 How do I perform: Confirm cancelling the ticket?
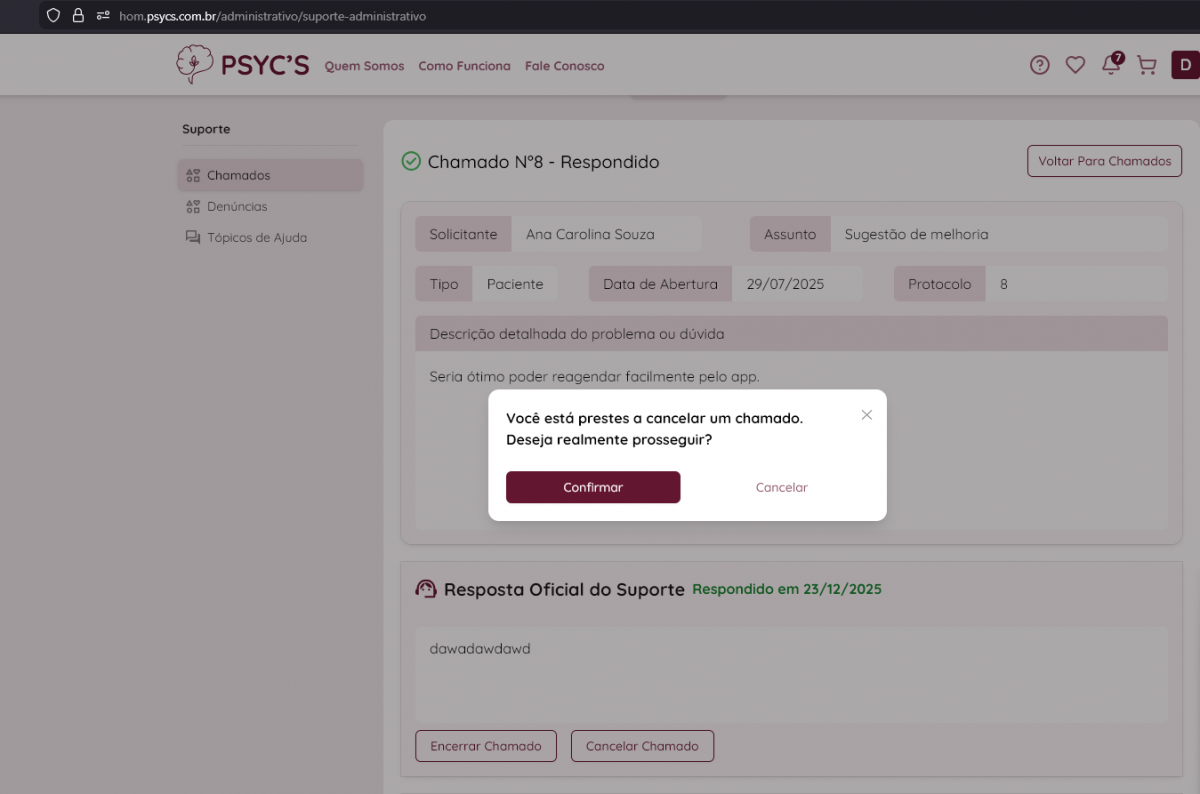(x=593, y=487)
